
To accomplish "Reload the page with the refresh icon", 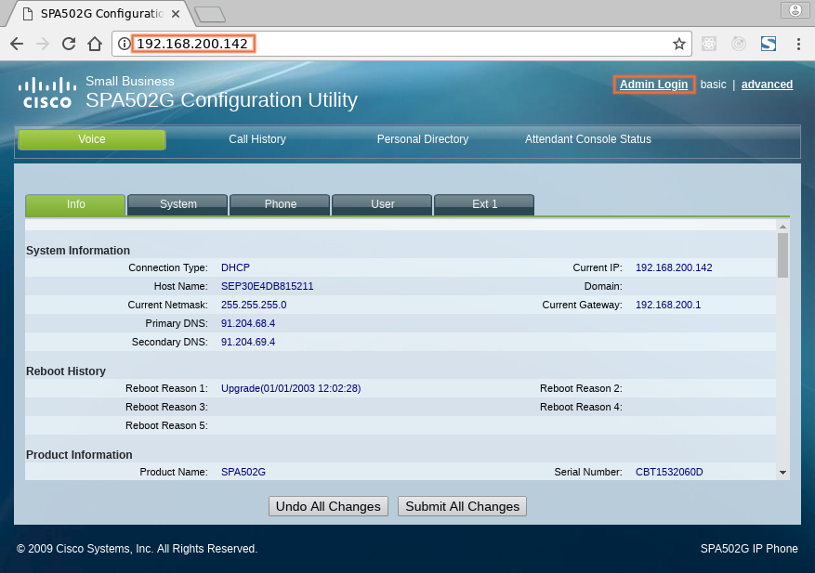I will coord(69,44).
